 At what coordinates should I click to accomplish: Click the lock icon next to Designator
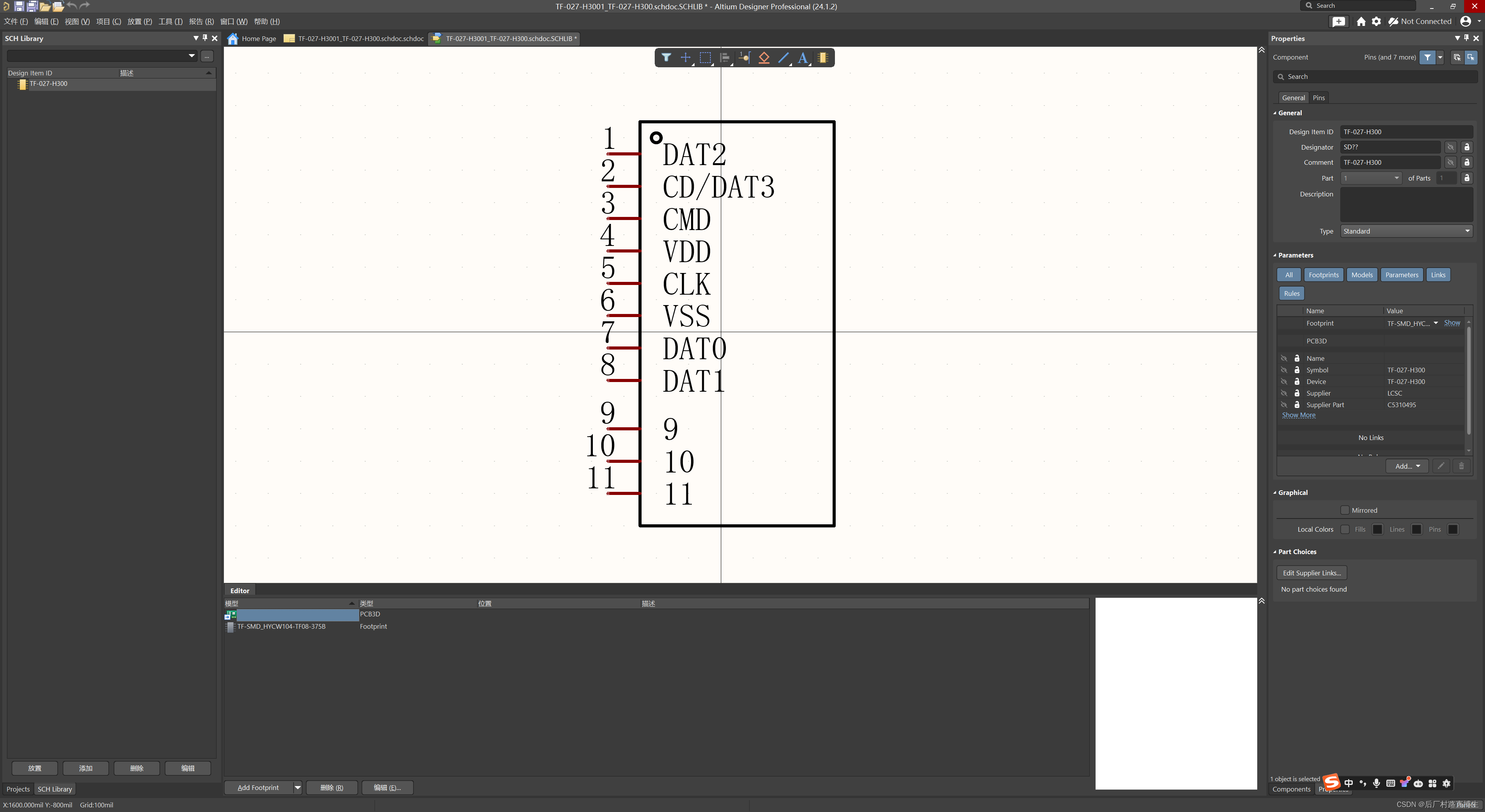(1467, 147)
